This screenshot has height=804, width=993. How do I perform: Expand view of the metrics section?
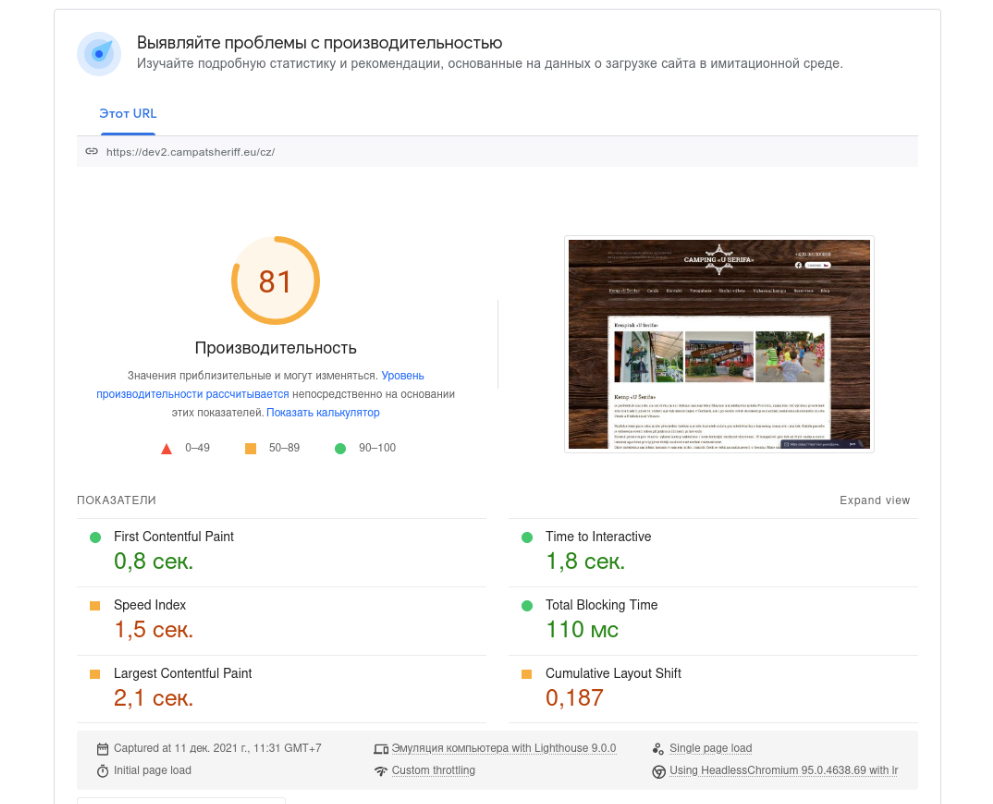click(874, 500)
